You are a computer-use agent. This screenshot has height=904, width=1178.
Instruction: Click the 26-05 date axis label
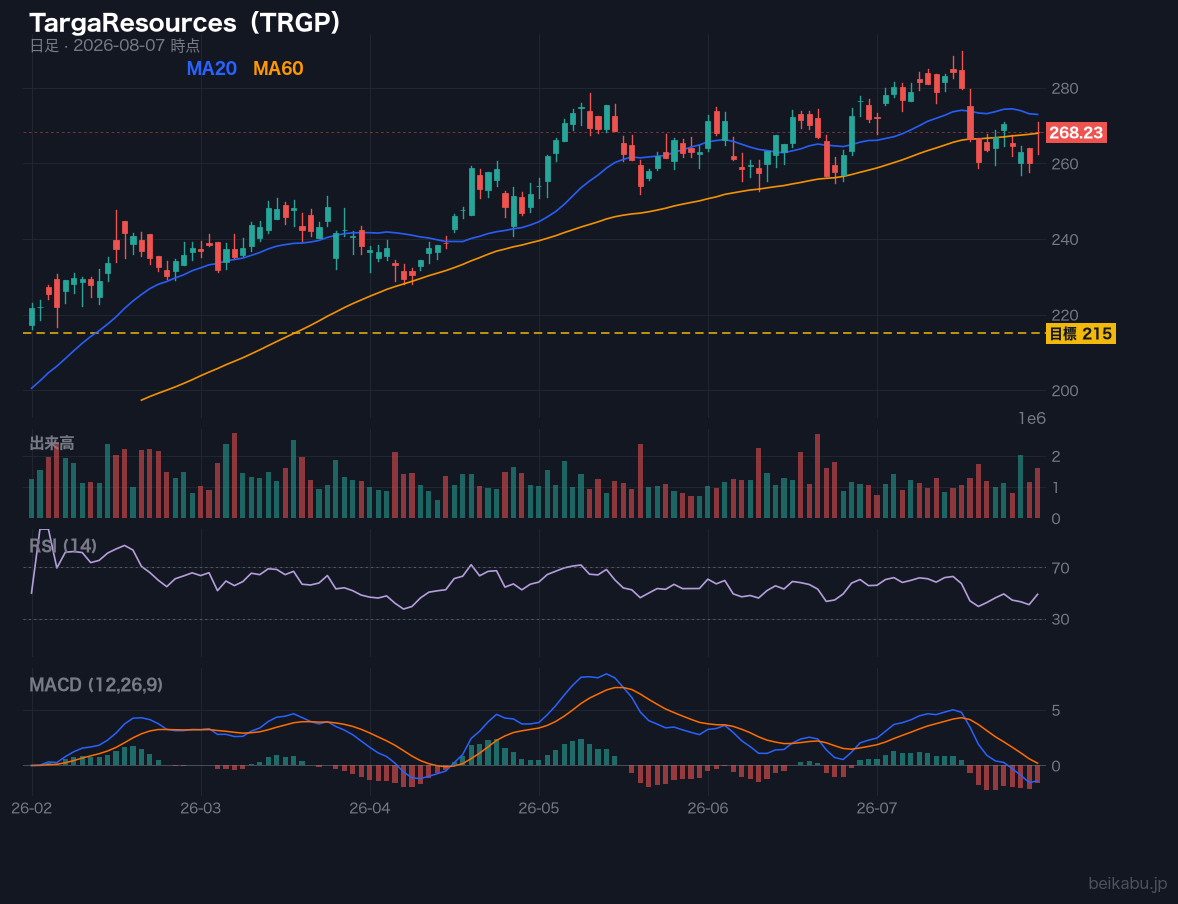tap(539, 809)
